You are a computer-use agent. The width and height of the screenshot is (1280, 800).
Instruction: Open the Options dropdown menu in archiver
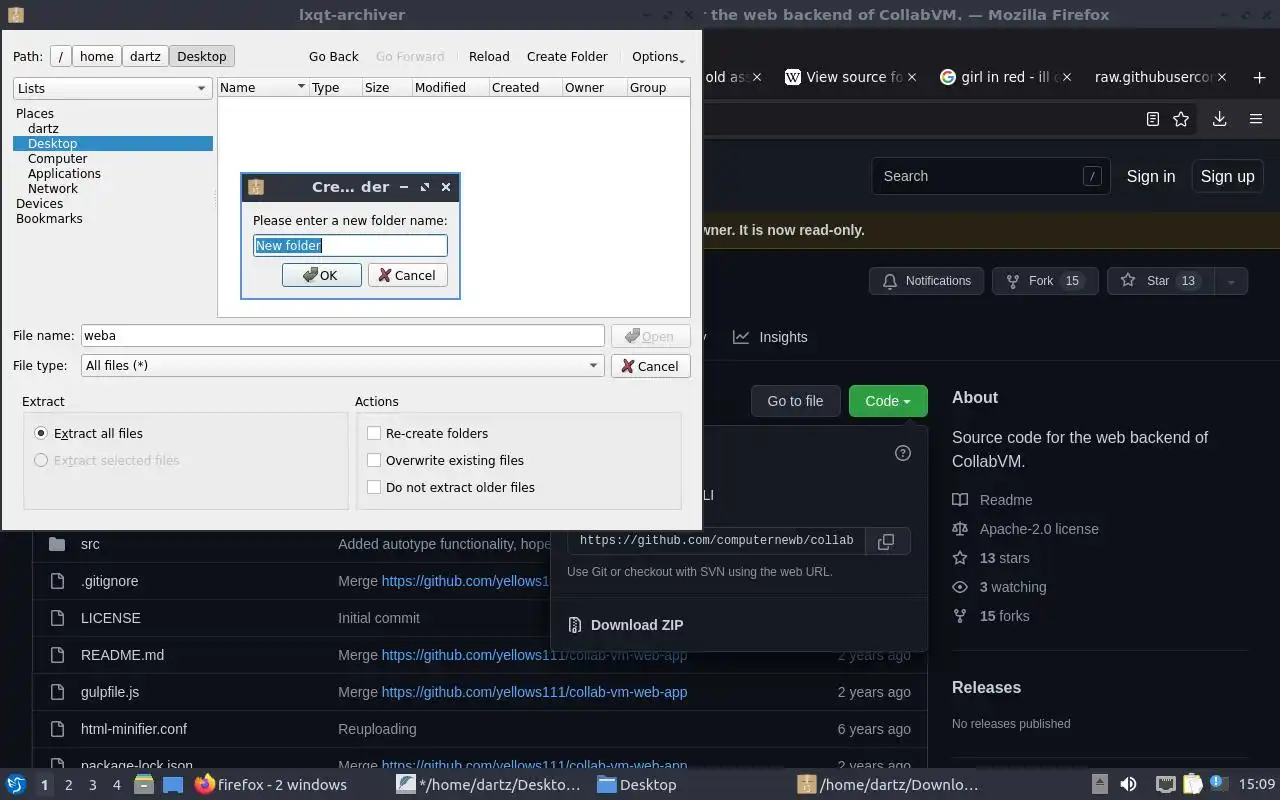click(658, 56)
